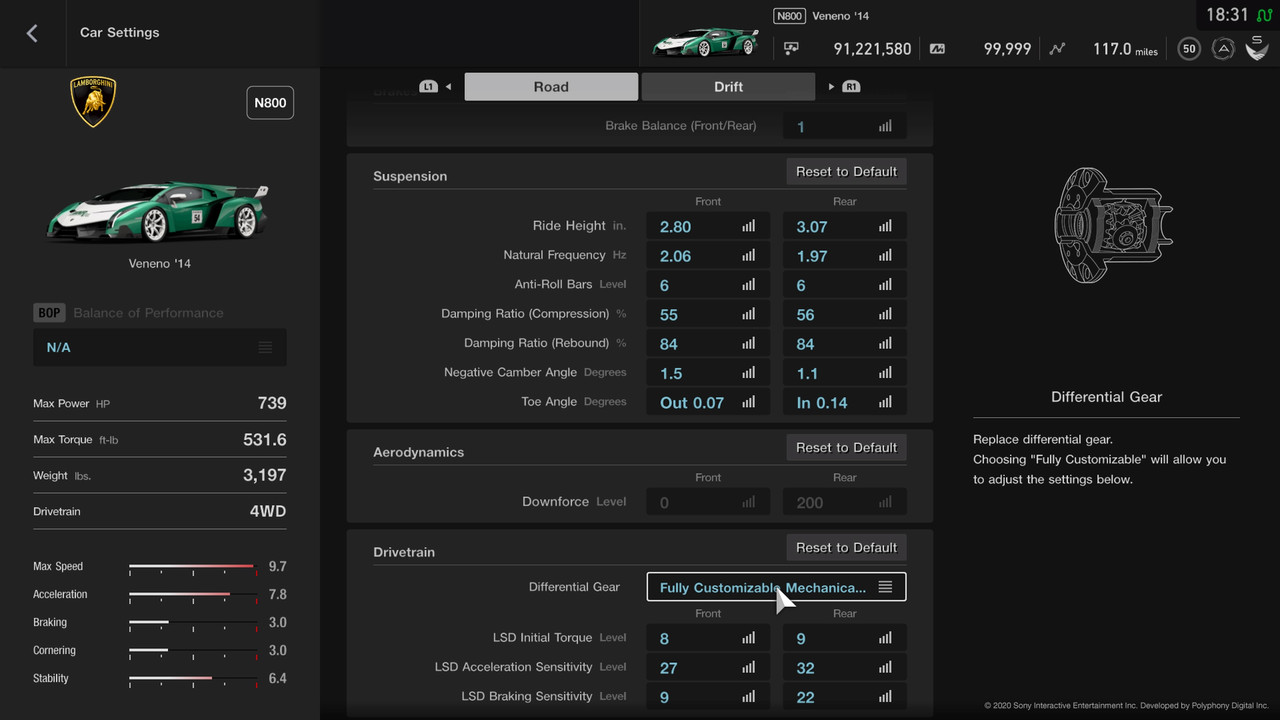The width and height of the screenshot is (1280, 720).
Task: Edit rear Negative Camber Angle 1.1
Action: coord(845,373)
